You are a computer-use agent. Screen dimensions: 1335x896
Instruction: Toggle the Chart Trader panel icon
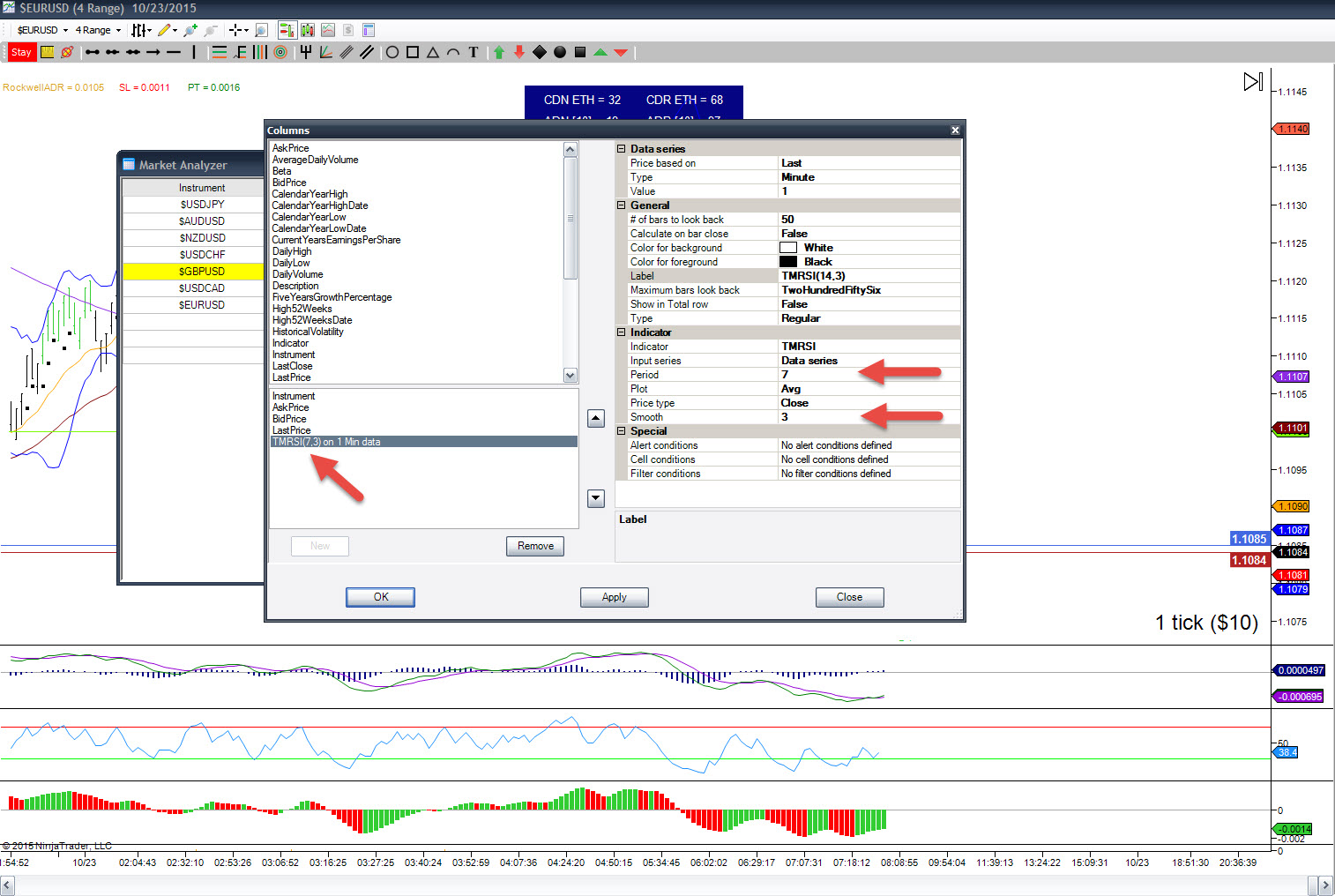(287, 30)
